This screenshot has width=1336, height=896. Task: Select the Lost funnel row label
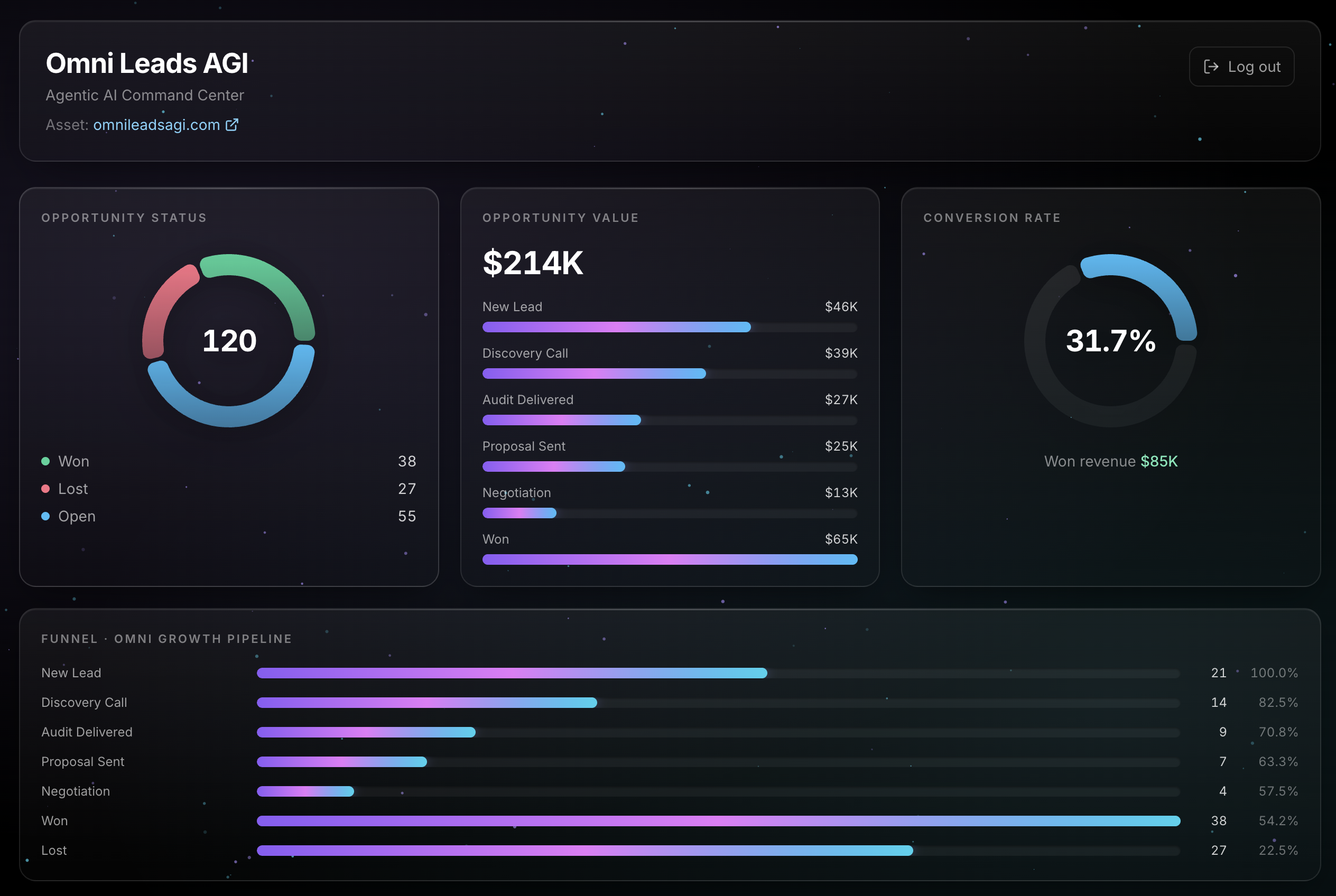(x=54, y=850)
